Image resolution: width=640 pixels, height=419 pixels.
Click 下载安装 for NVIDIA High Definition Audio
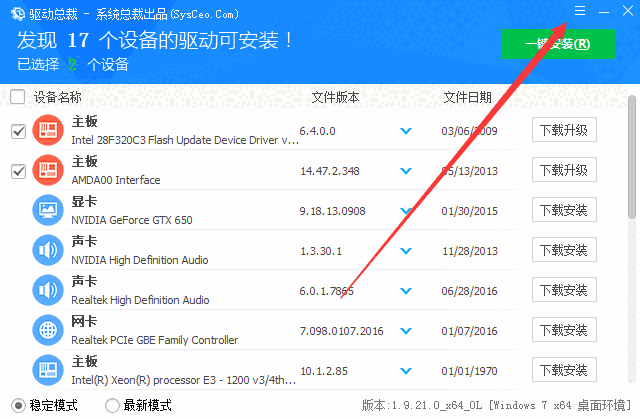(564, 250)
